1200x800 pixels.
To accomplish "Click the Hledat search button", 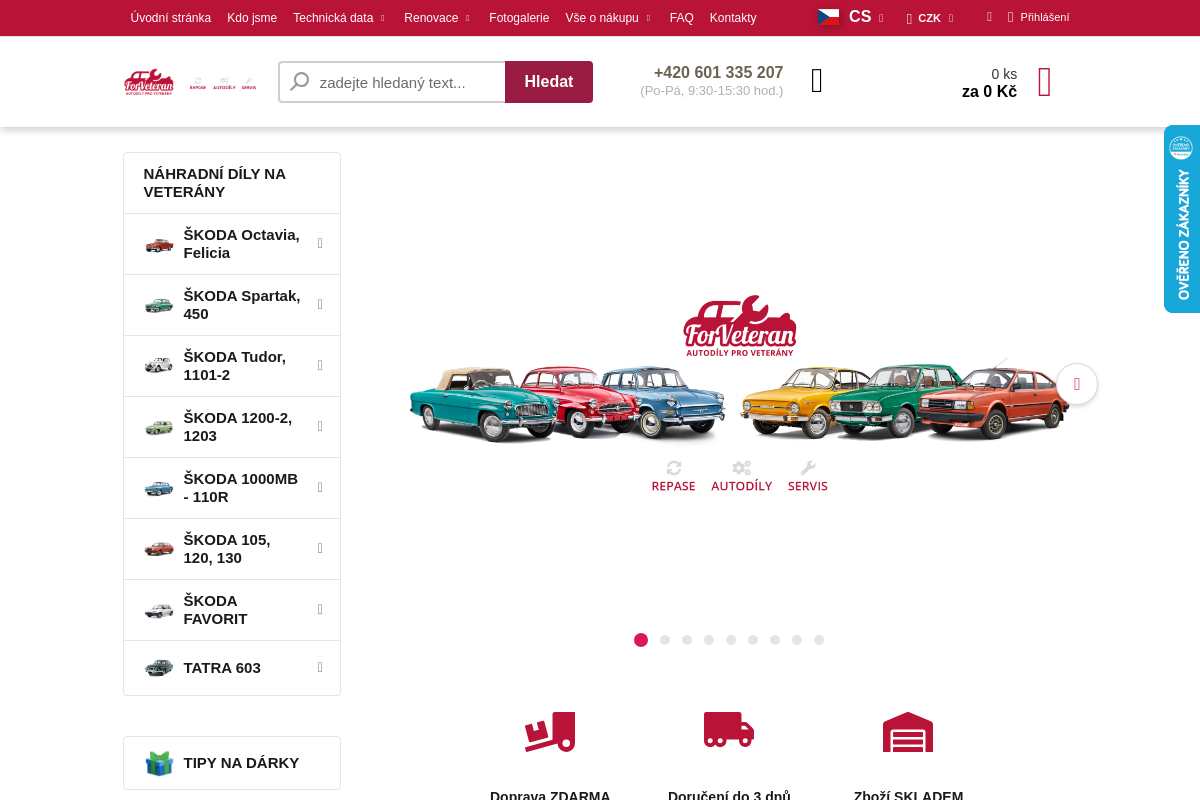I will pyautogui.click(x=549, y=82).
